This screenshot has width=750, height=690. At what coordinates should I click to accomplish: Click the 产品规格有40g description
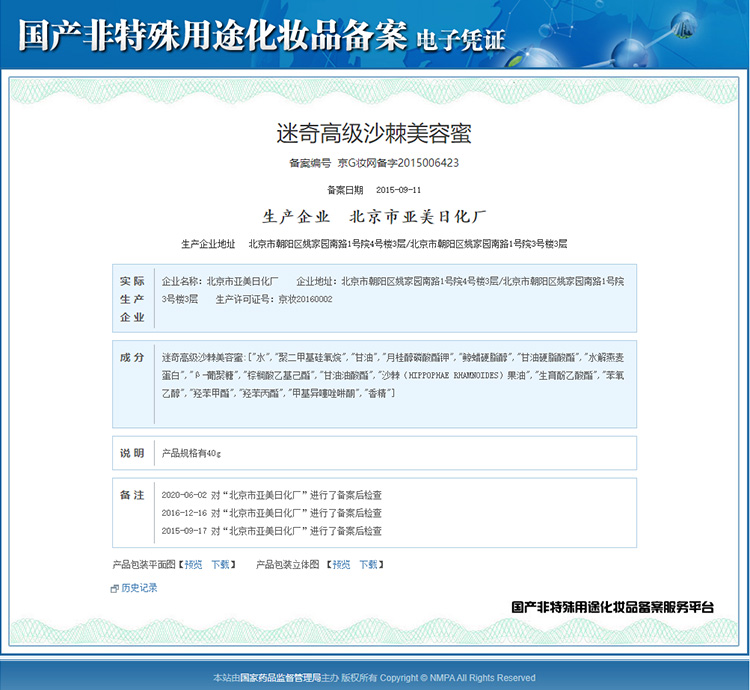coord(191,453)
